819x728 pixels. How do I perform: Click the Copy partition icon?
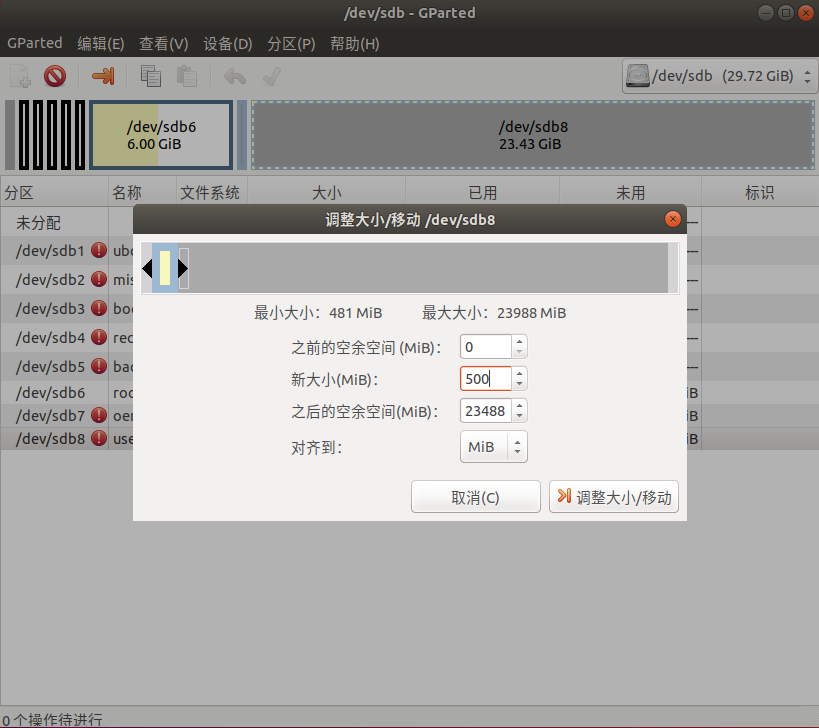150,75
